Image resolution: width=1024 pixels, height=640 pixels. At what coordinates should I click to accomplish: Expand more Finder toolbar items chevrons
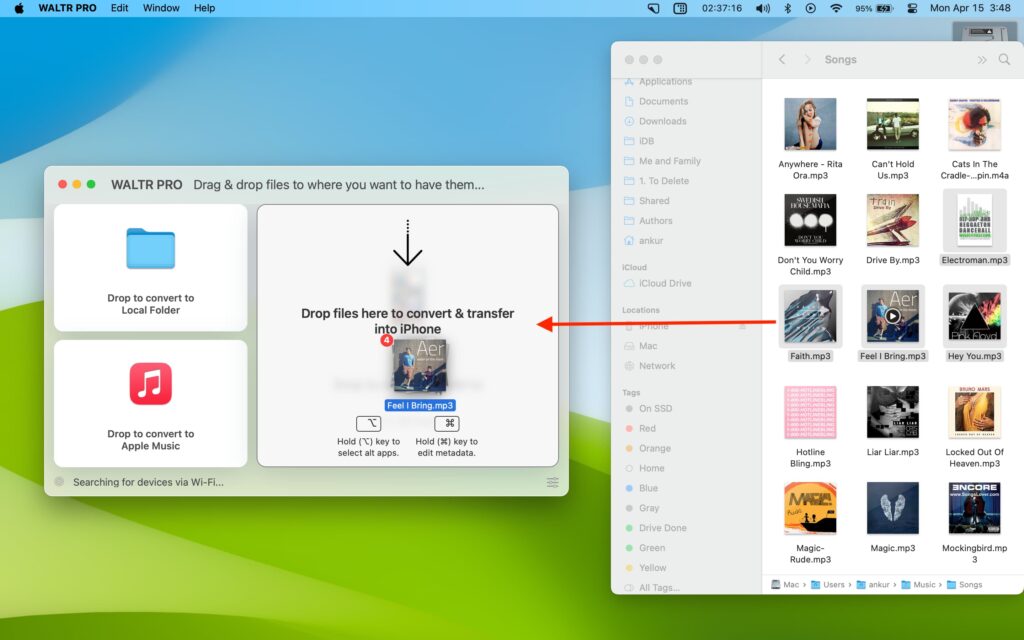click(982, 59)
